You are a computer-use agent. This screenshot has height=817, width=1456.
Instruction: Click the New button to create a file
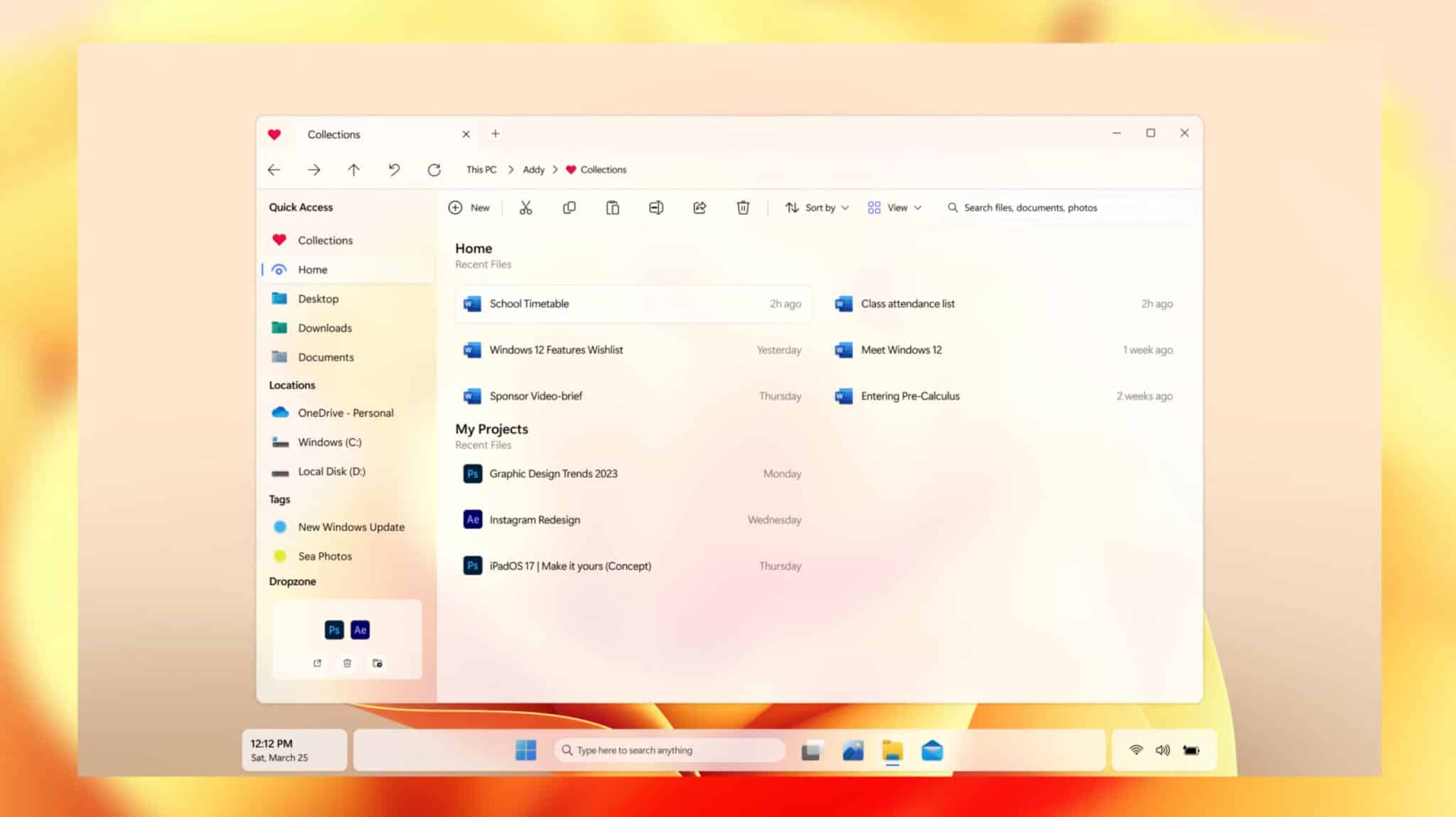coord(469,207)
